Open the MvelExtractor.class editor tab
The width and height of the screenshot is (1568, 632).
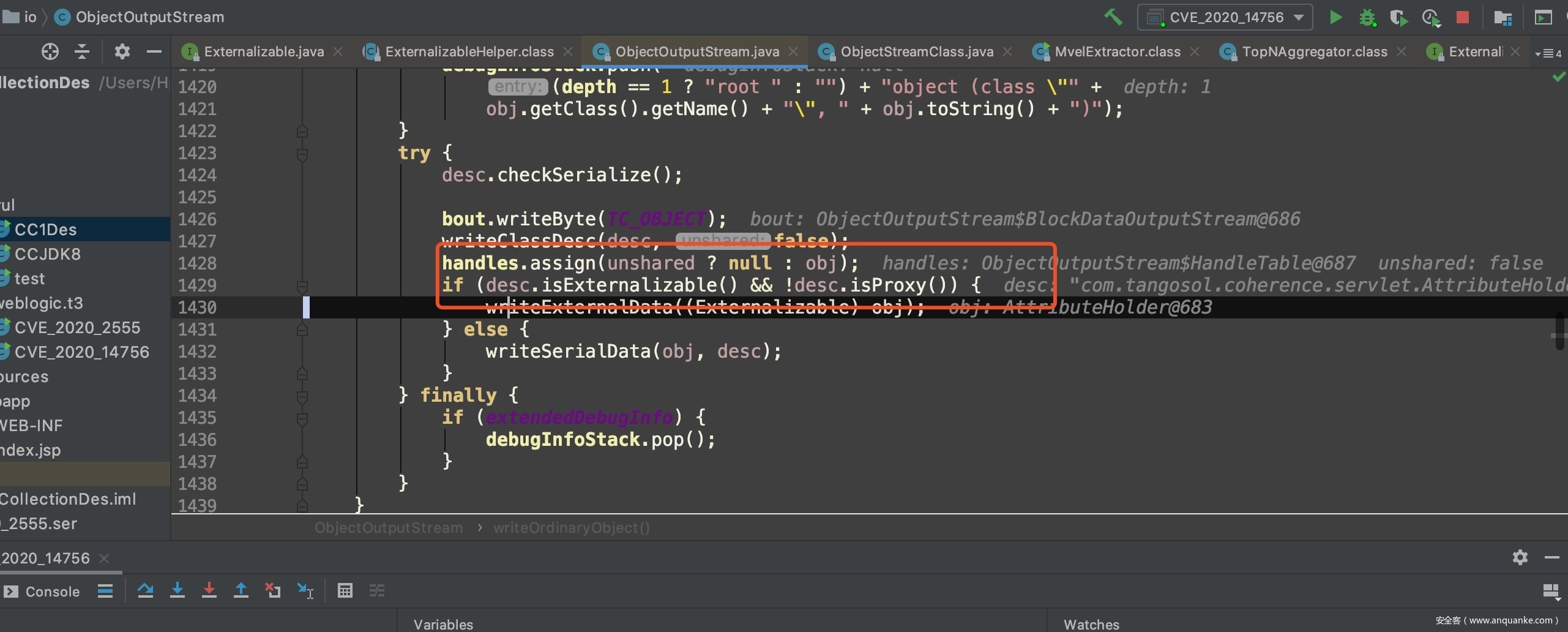1117,51
